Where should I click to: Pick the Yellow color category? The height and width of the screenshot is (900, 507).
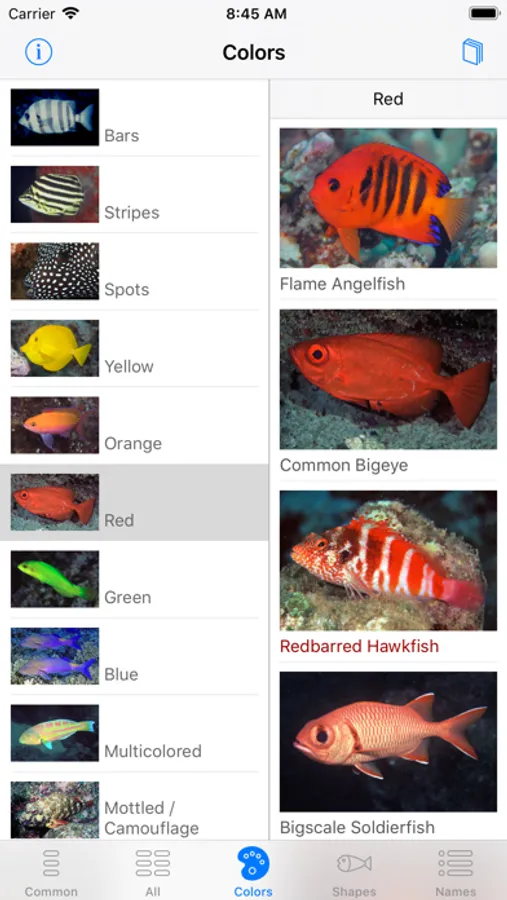[x=134, y=348]
